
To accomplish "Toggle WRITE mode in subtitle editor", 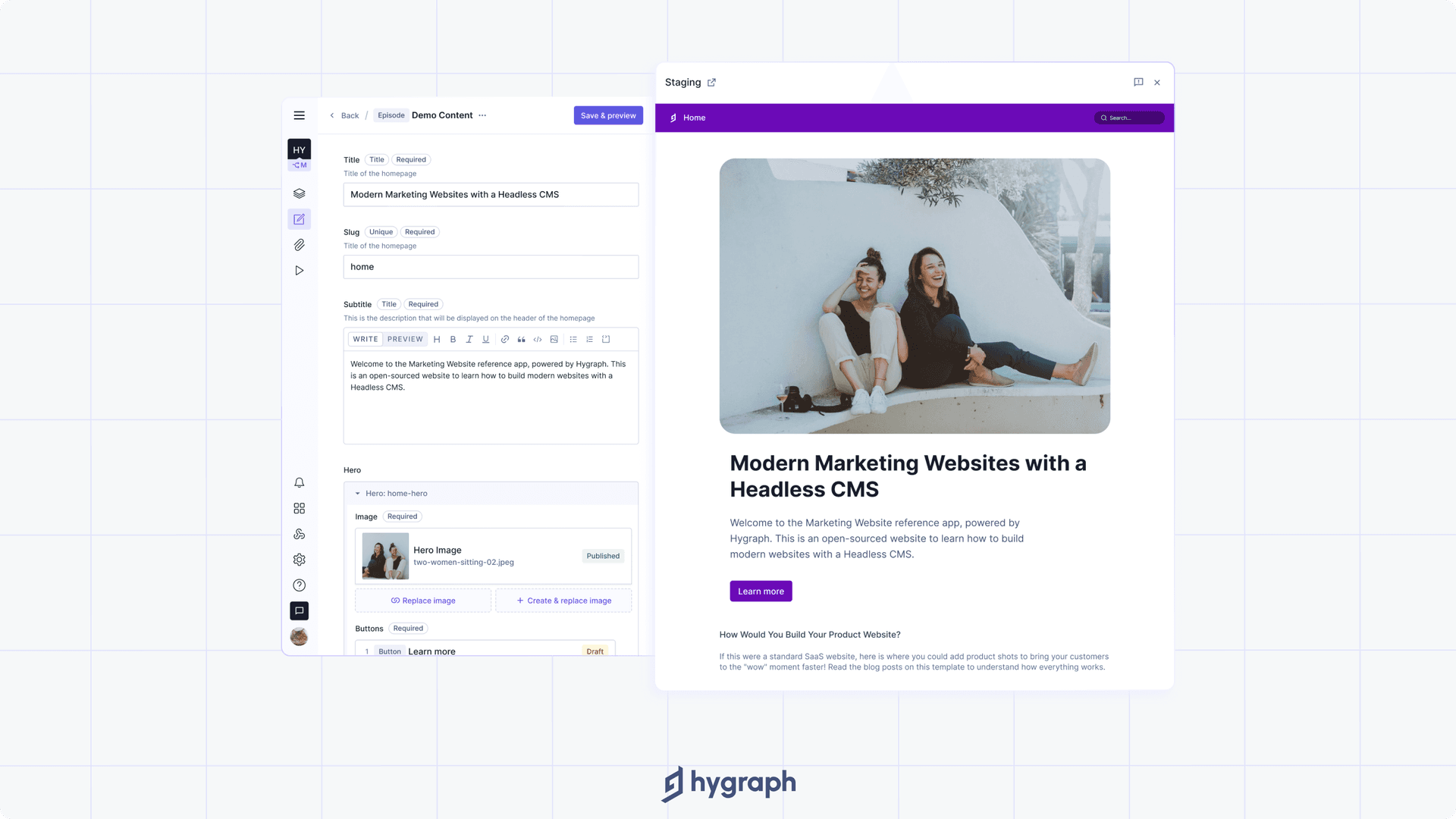I will click(x=365, y=339).
